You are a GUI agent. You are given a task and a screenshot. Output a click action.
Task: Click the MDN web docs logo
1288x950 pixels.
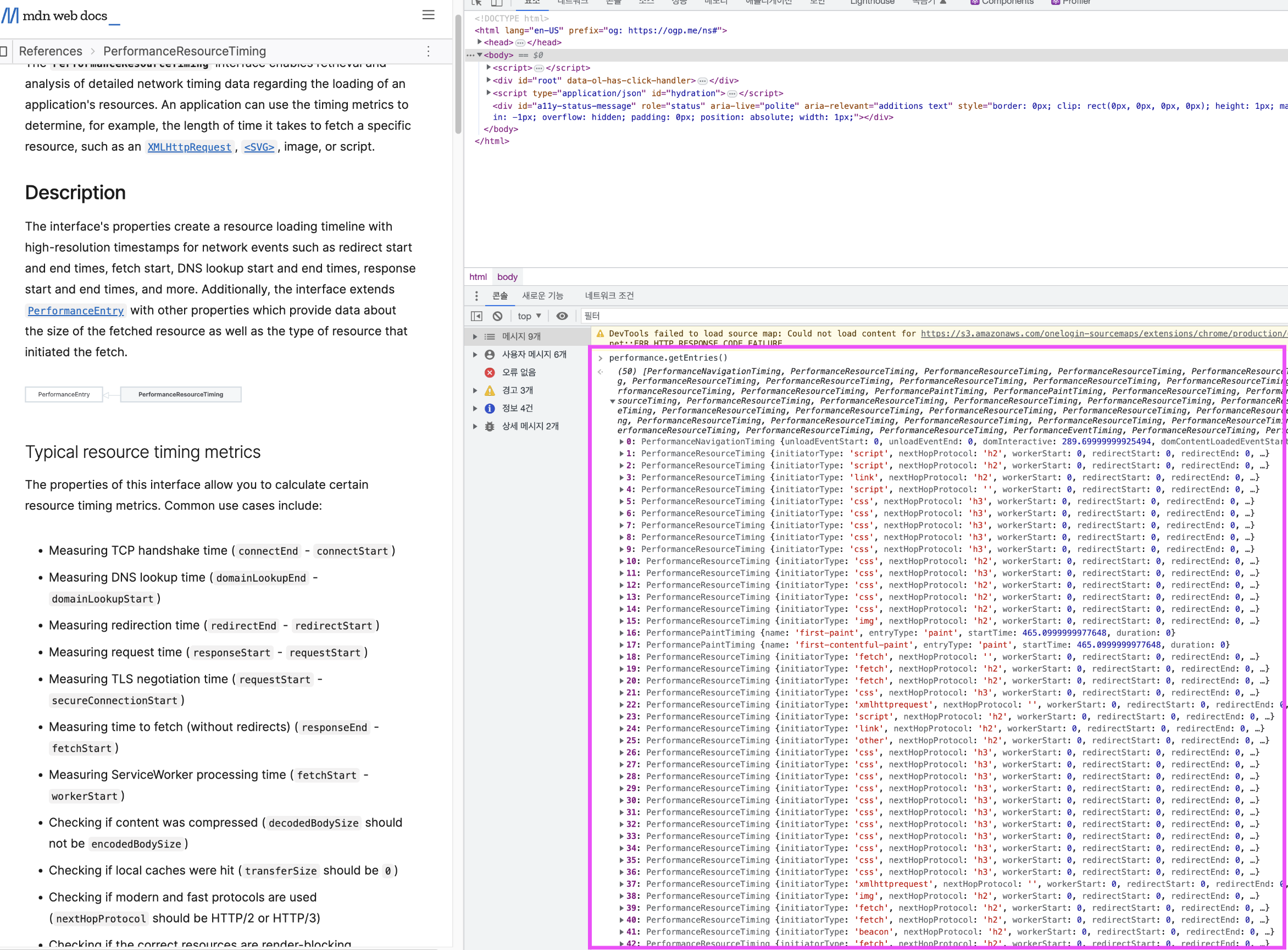coord(60,15)
